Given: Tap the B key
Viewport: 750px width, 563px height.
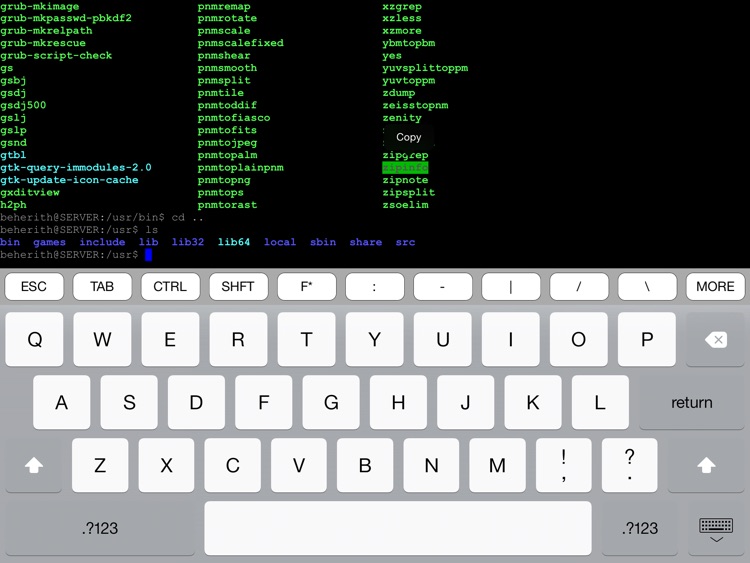Looking at the screenshot, I should click(x=365, y=465).
